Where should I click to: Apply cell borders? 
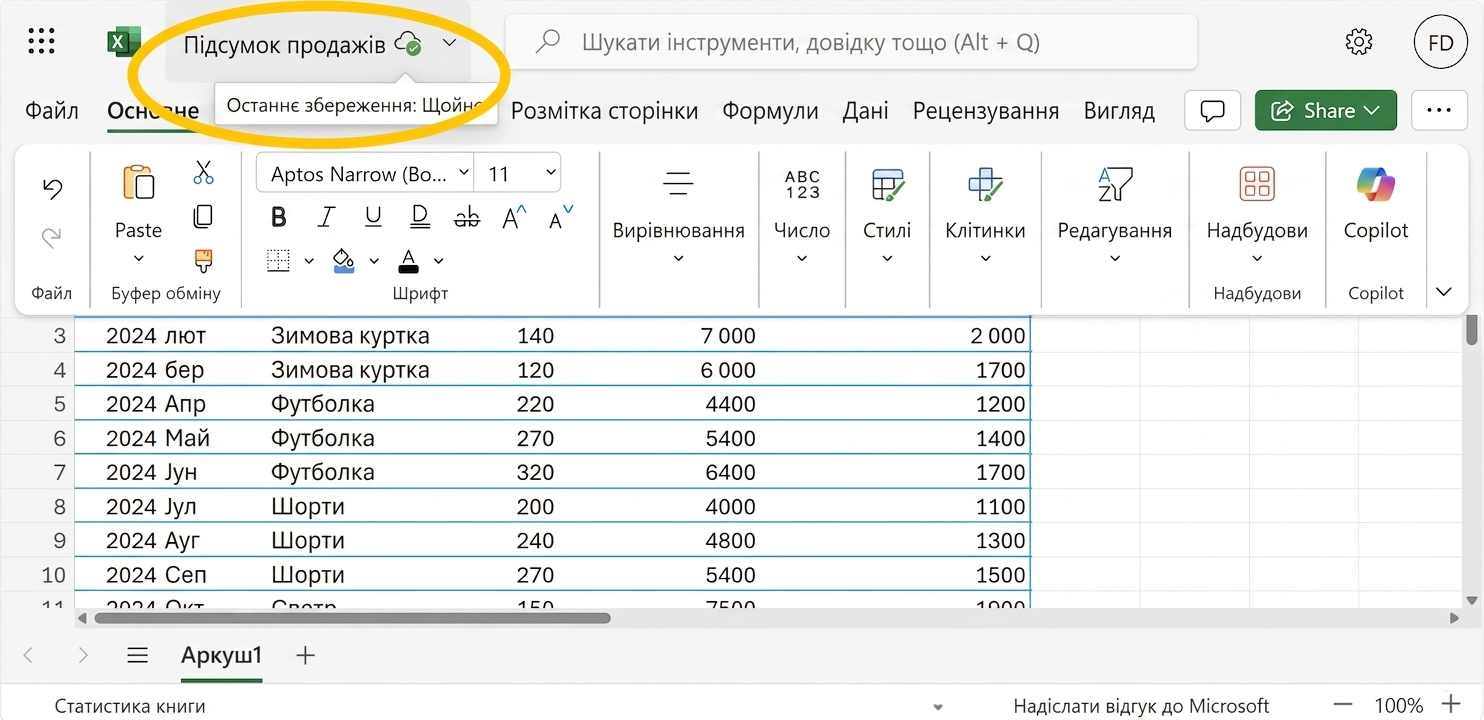point(278,261)
